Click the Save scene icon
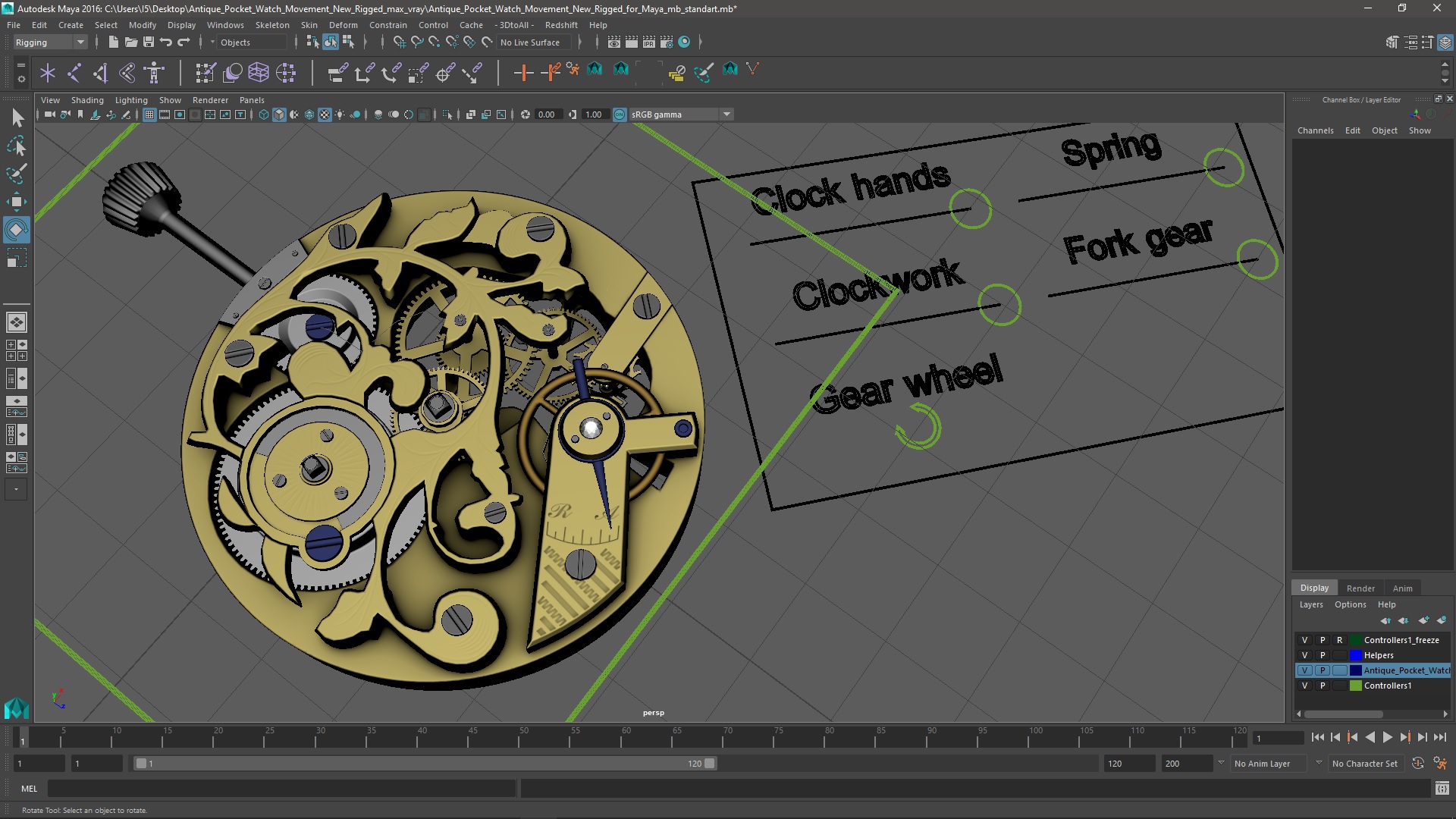 pos(149,42)
